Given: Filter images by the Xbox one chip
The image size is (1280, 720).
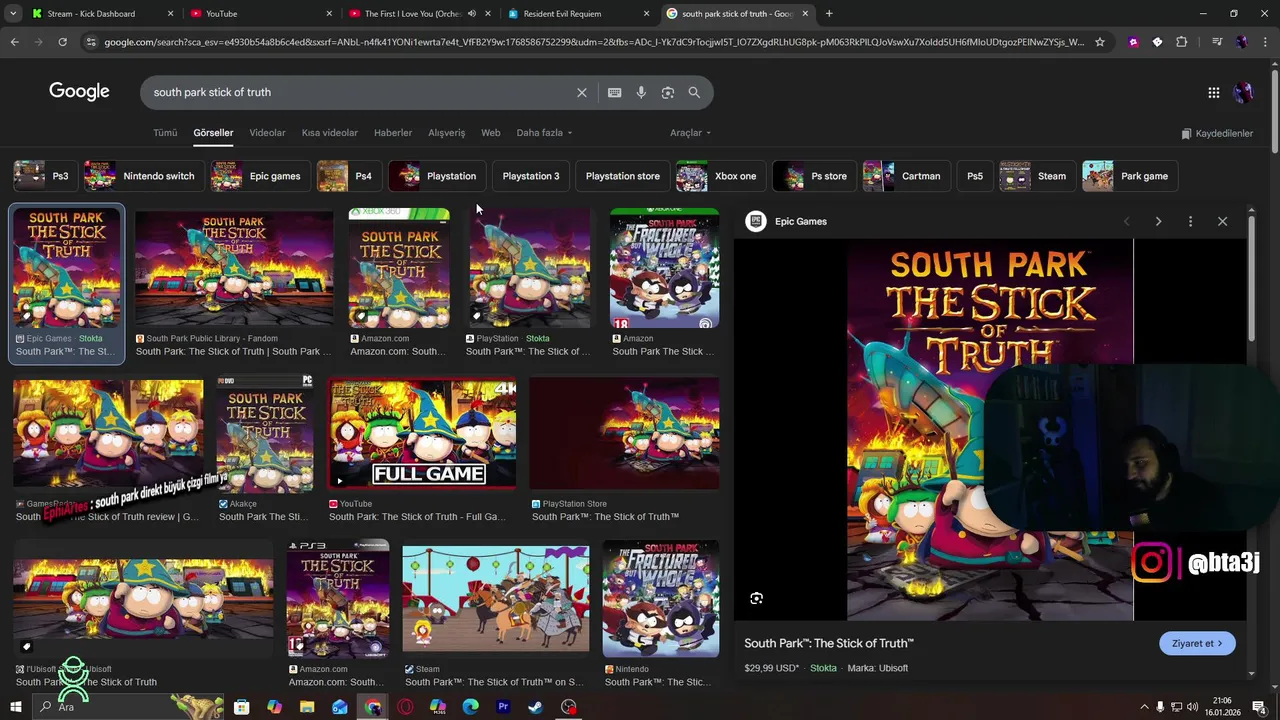Looking at the screenshot, I should pyautogui.click(x=719, y=176).
